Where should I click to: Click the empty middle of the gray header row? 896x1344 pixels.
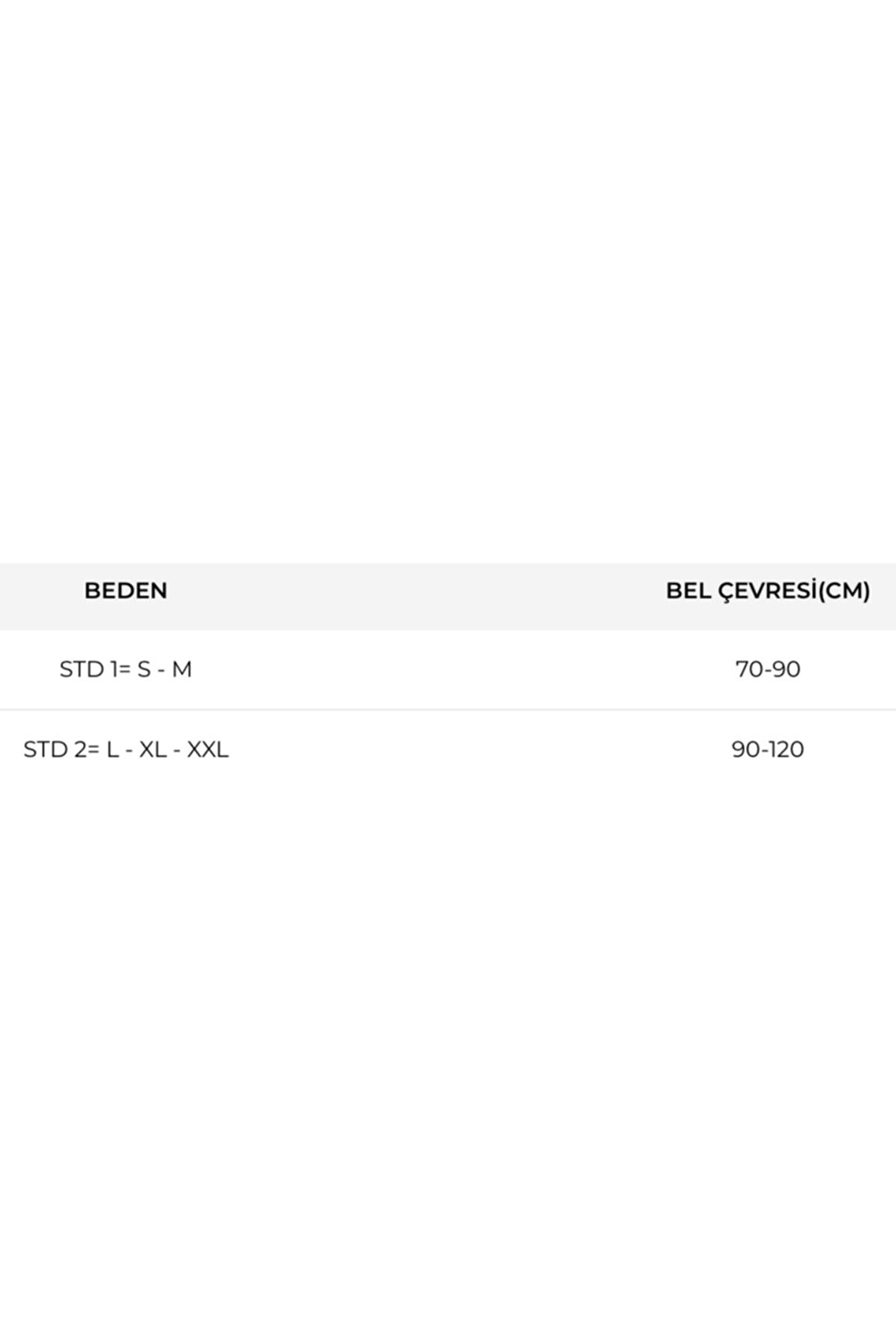point(417,596)
